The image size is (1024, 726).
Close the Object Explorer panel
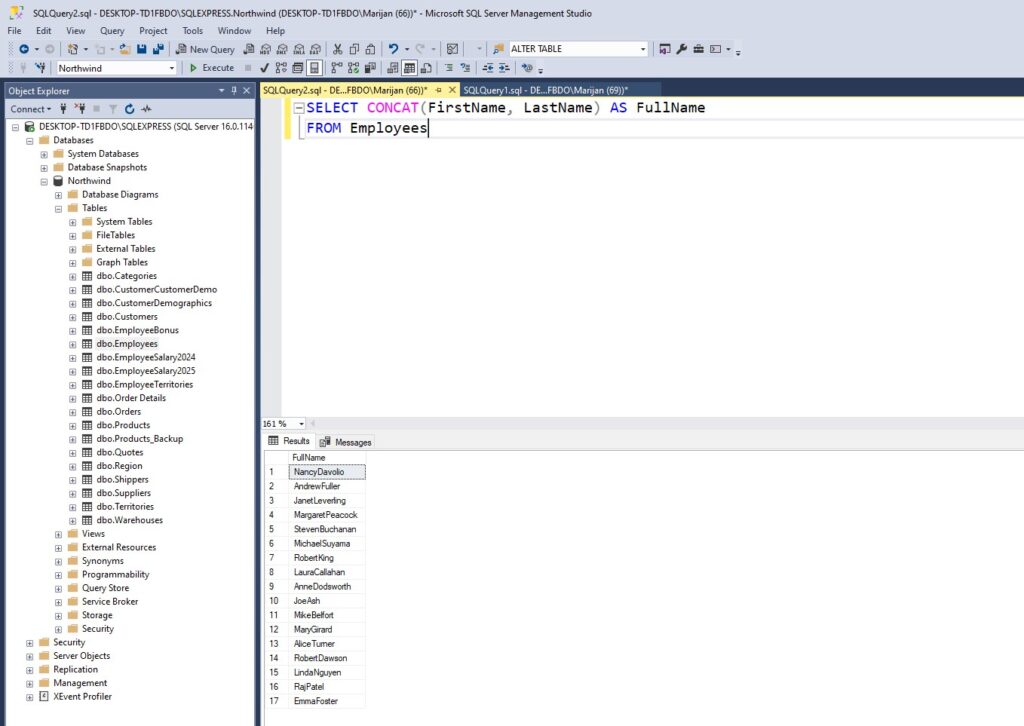(246, 91)
